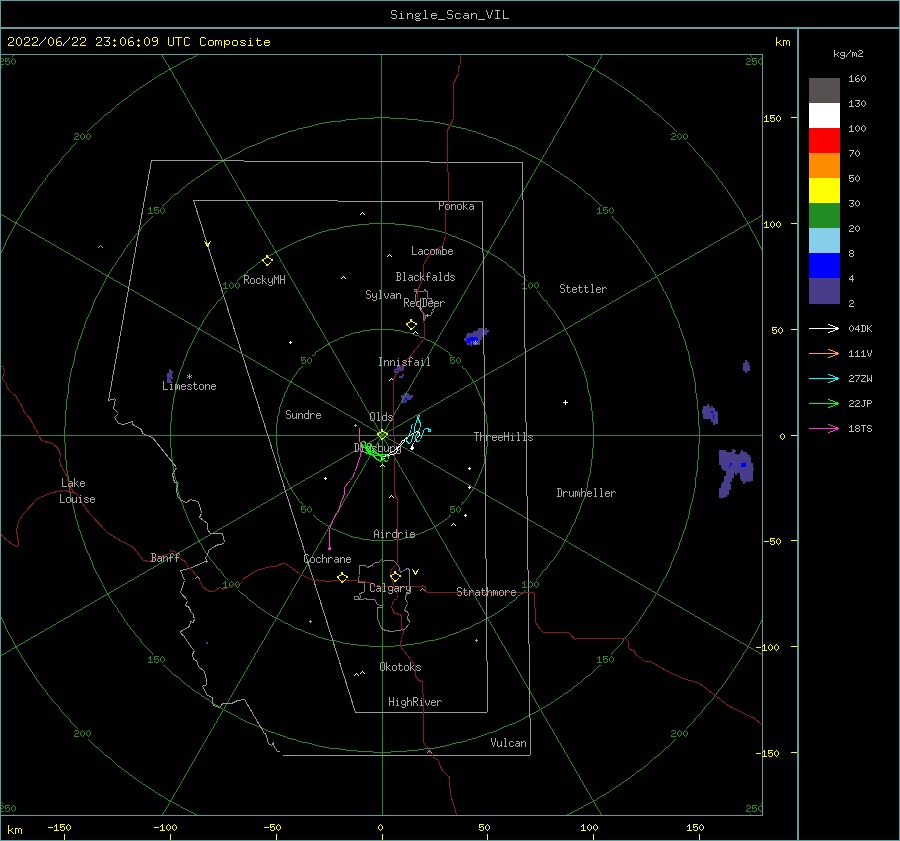Click the VIL echo east of Stettler
This screenshot has height=841, width=900.
pos(746,366)
